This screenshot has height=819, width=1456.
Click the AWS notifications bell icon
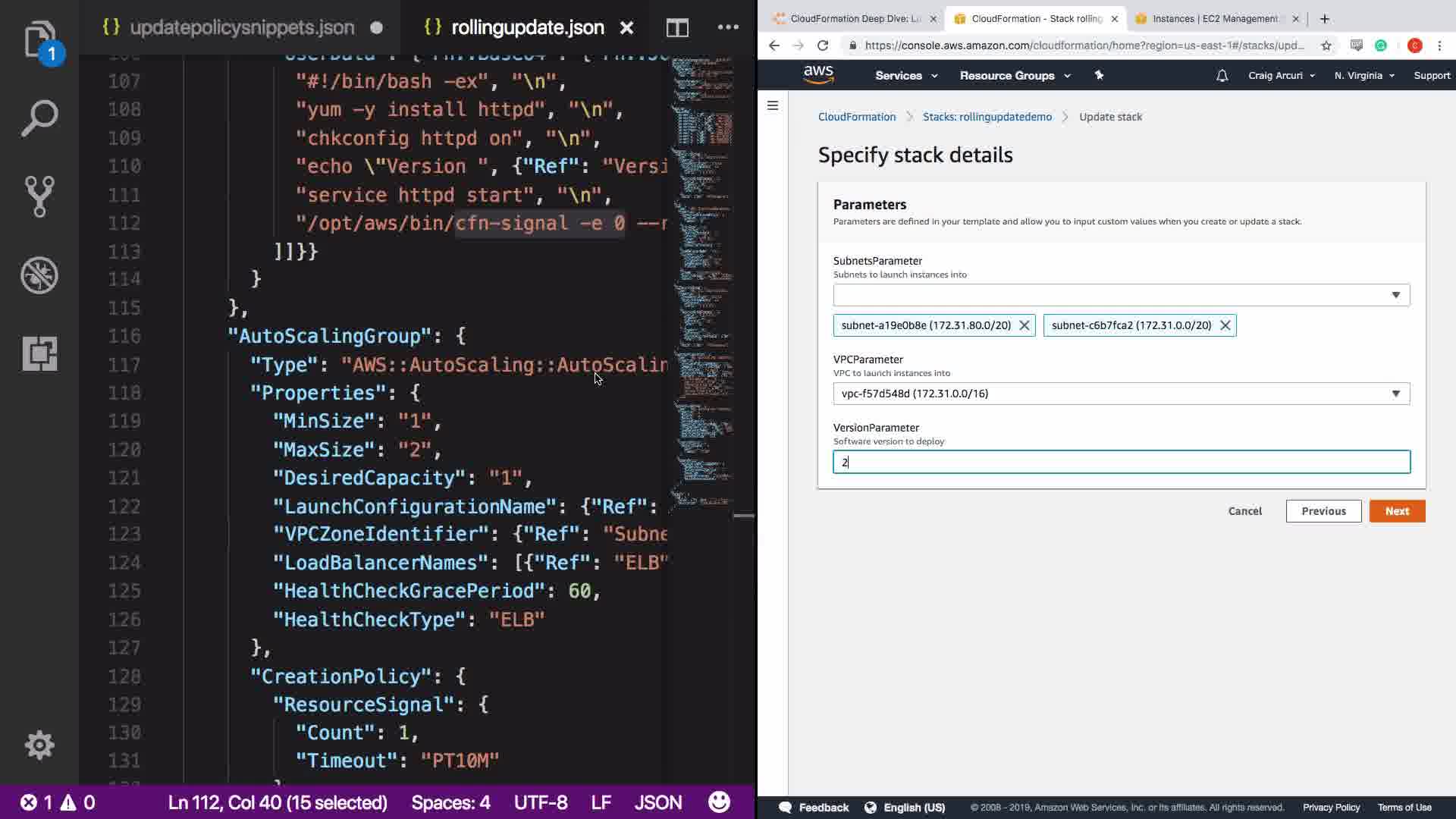(1222, 76)
